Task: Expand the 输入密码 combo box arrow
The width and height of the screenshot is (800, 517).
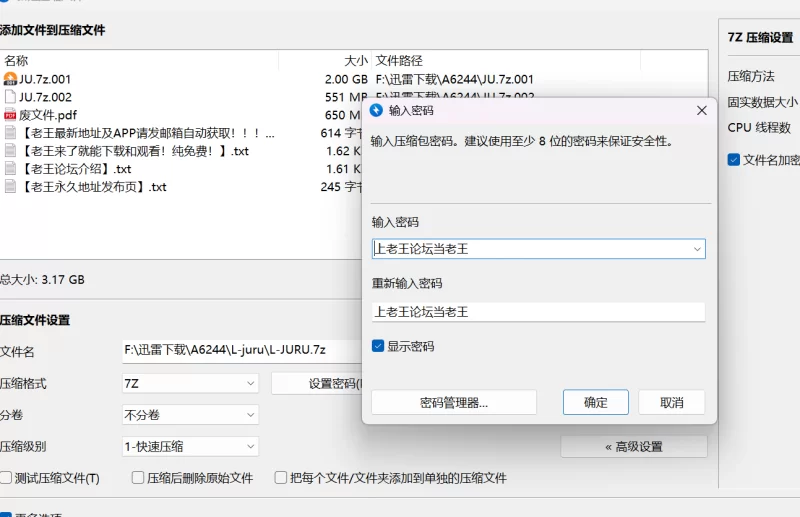Action: 696,249
